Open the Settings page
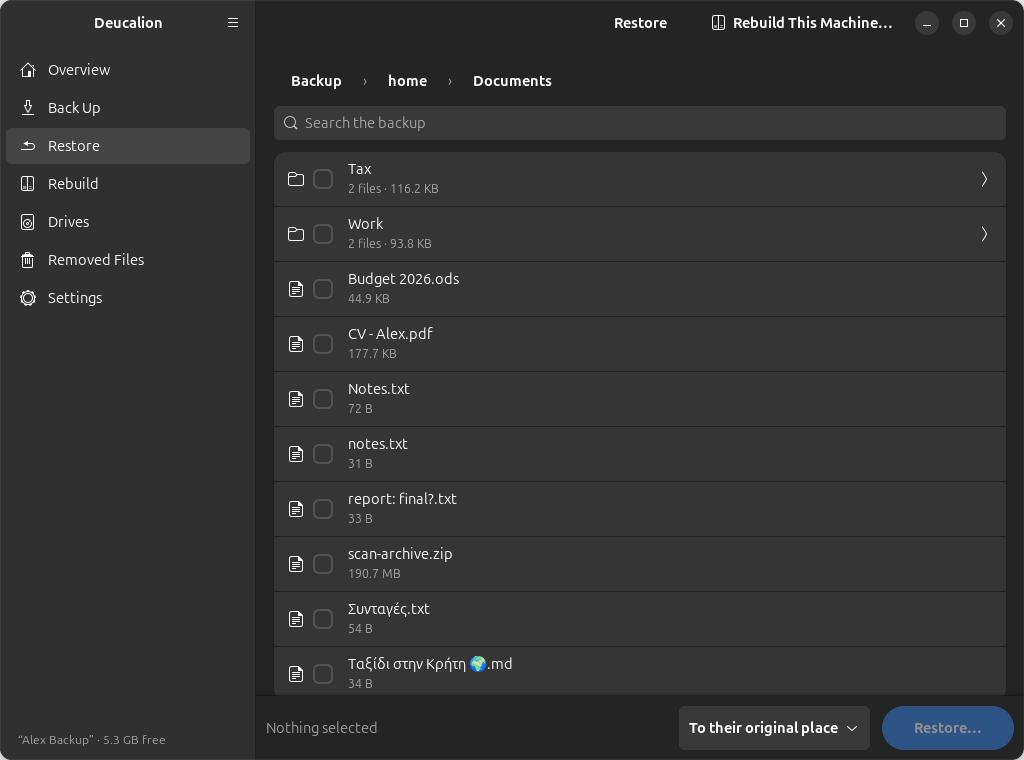This screenshot has width=1024, height=760. click(x=128, y=298)
